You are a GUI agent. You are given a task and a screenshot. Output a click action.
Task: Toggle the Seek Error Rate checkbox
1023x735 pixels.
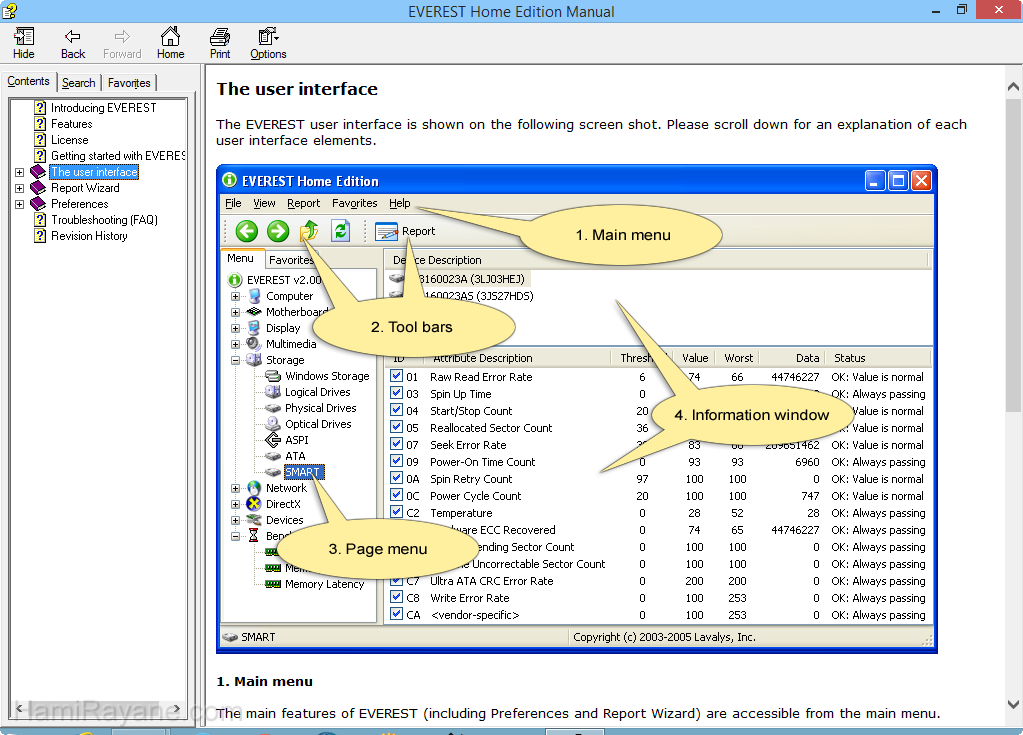pyautogui.click(x=396, y=444)
